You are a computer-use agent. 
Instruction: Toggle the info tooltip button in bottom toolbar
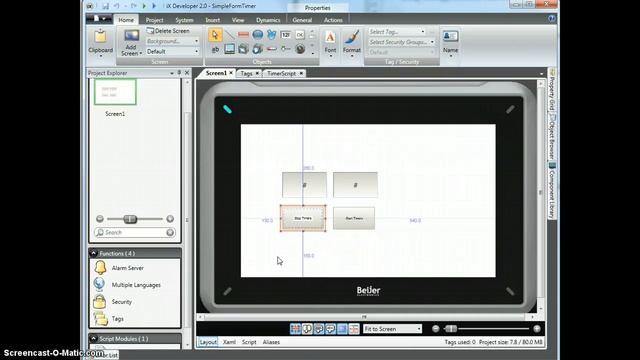pyautogui.click(x=307, y=329)
